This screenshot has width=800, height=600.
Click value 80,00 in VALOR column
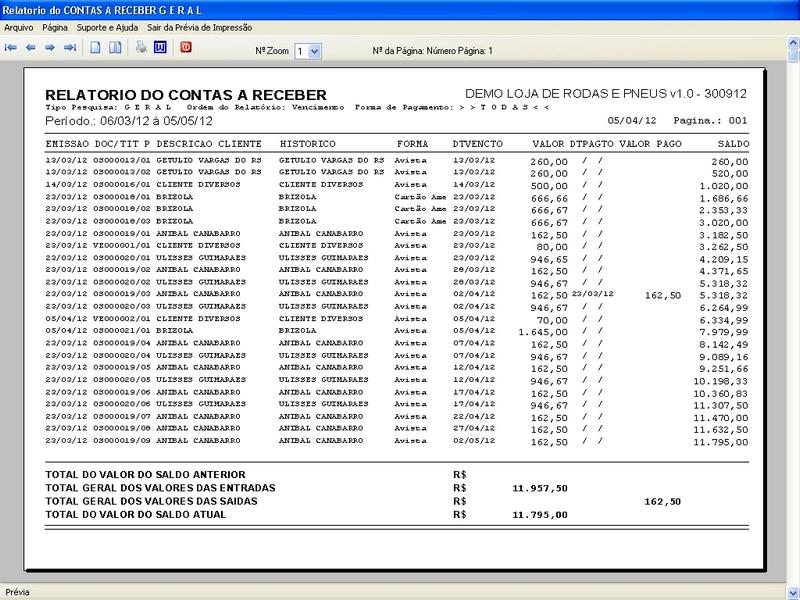click(552, 247)
